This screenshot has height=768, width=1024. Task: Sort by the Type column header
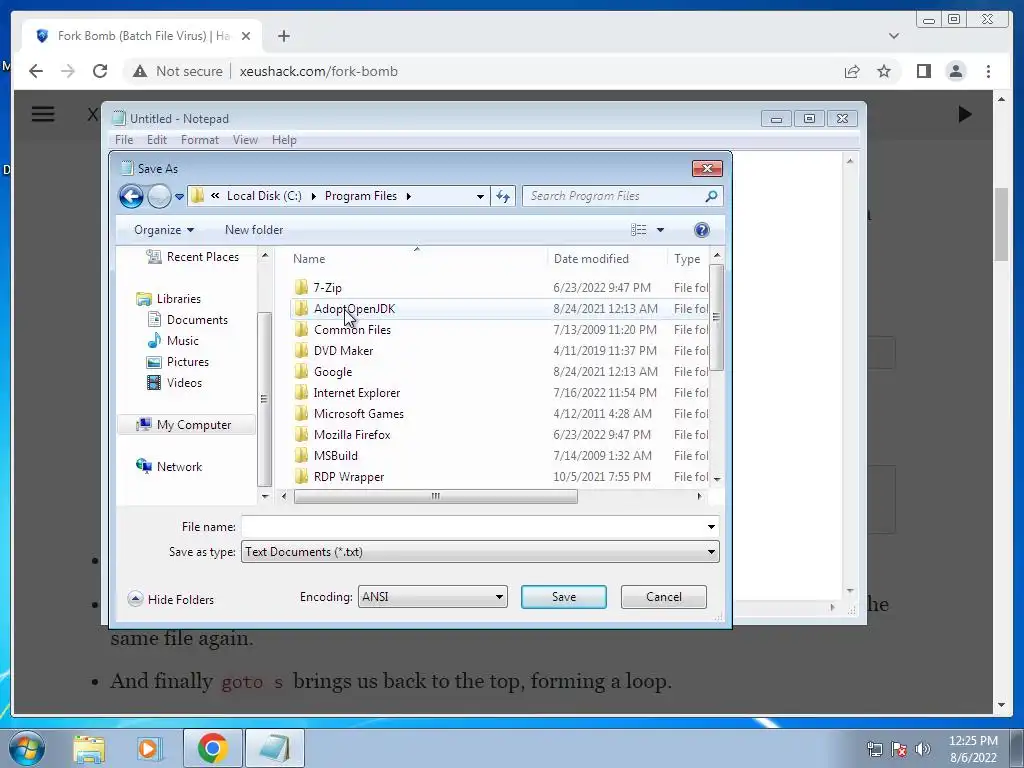(688, 259)
